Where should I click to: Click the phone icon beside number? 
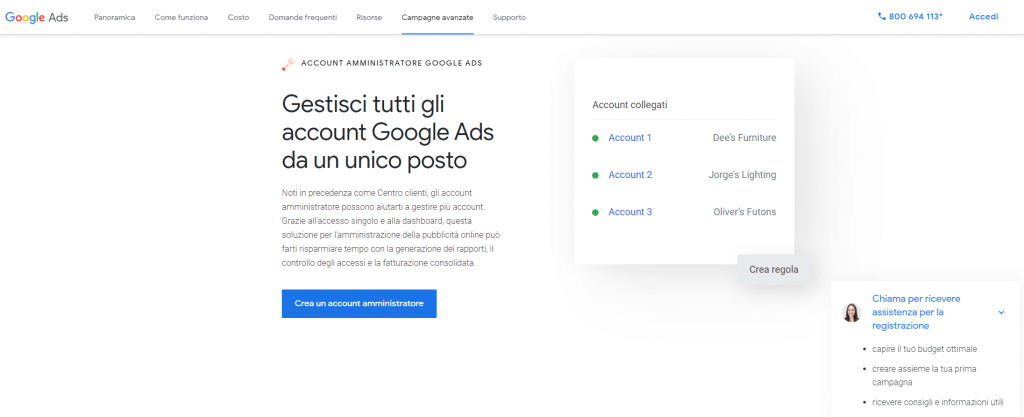tap(882, 17)
